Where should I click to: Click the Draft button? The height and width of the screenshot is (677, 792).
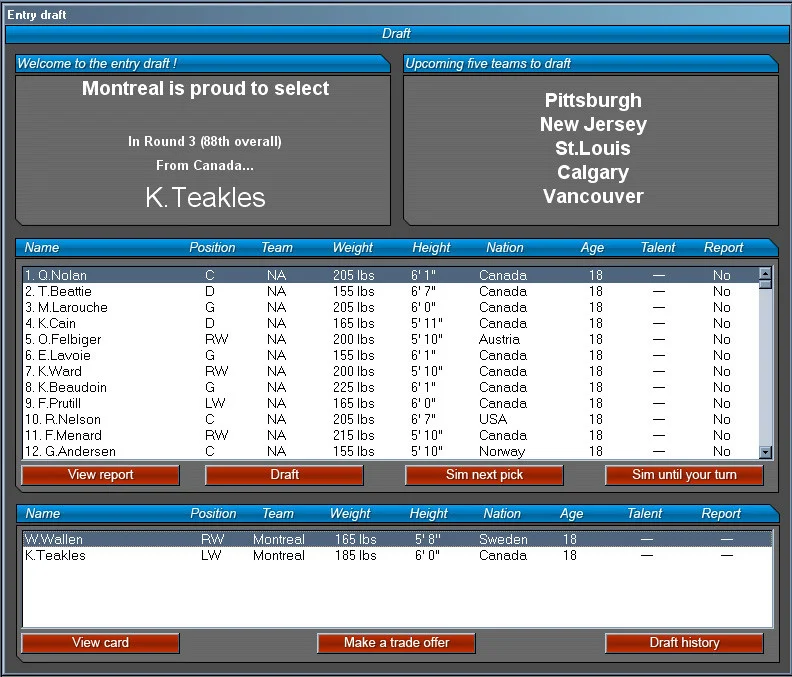[284, 475]
